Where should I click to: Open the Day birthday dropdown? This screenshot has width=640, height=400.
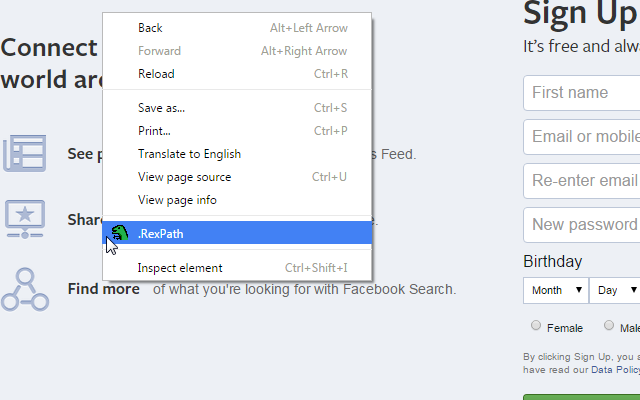click(x=615, y=290)
